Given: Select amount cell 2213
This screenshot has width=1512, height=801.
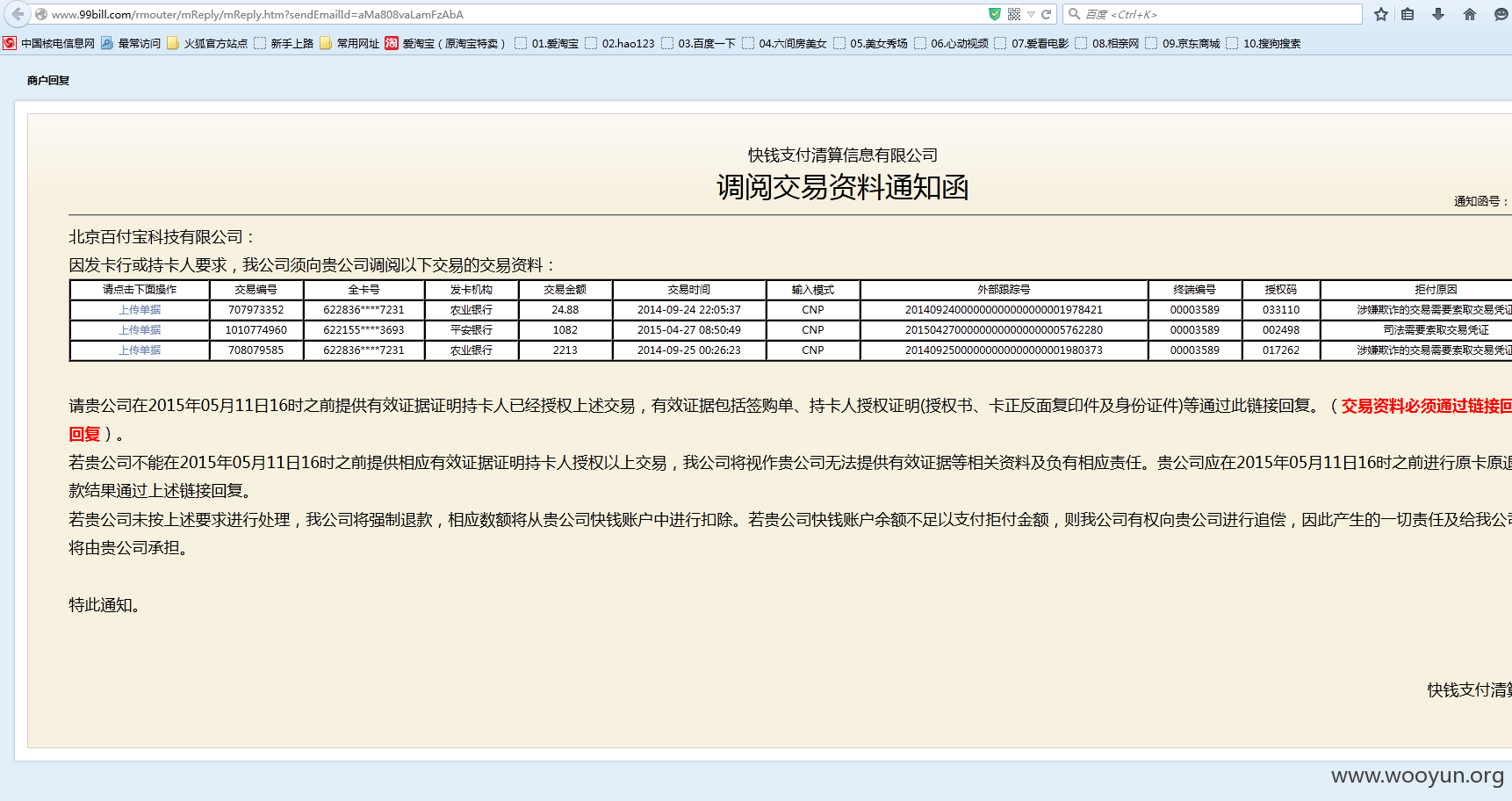Looking at the screenshot, I should pyautogui.click(x=565, y=350).
